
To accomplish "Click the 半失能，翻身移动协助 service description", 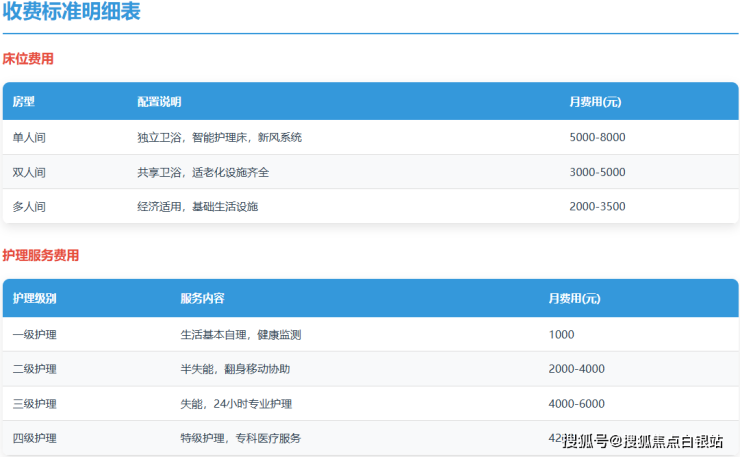I will coord(235,369).
